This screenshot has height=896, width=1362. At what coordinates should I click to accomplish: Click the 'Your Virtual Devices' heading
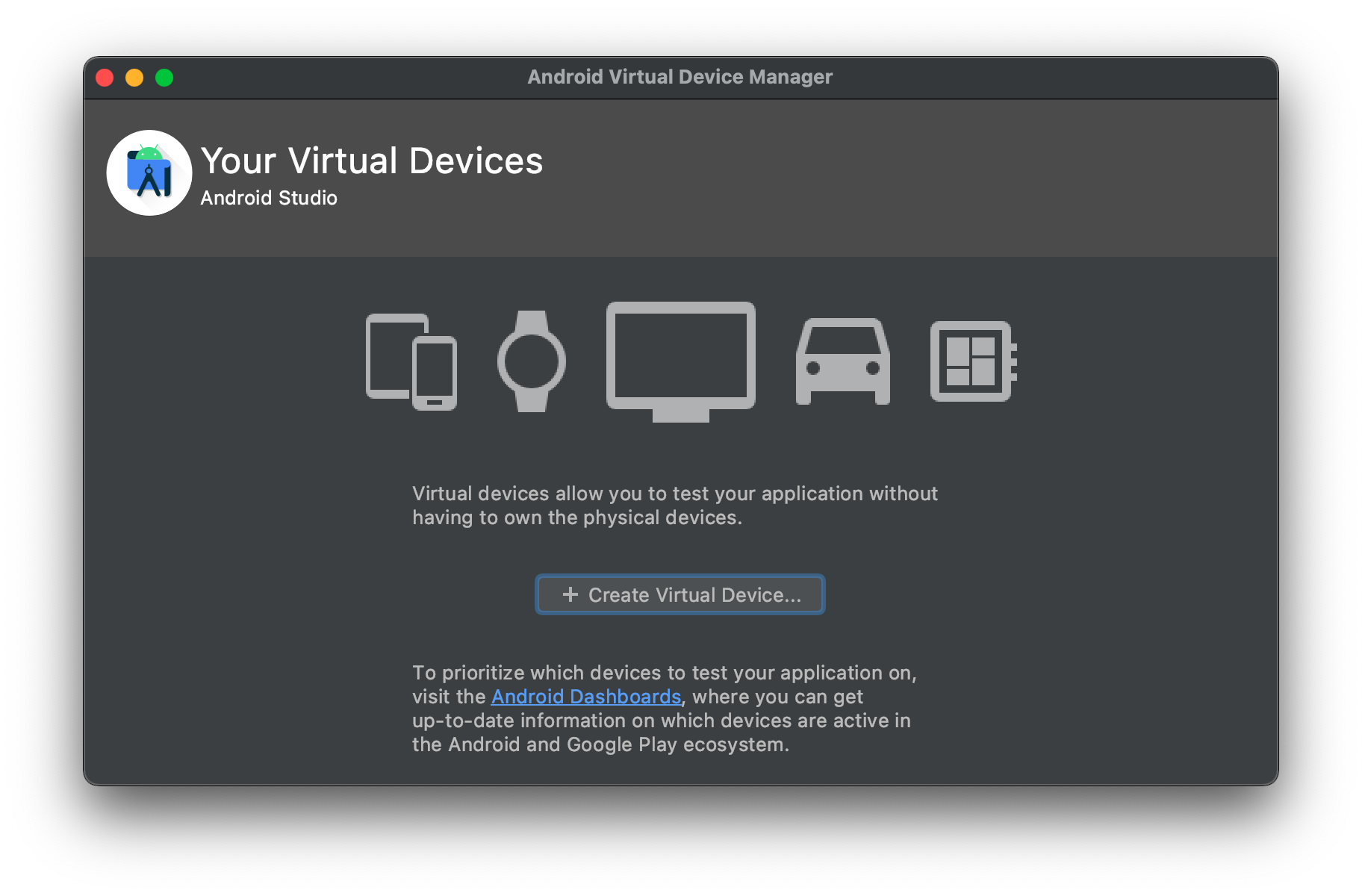(x=372, y=161)
